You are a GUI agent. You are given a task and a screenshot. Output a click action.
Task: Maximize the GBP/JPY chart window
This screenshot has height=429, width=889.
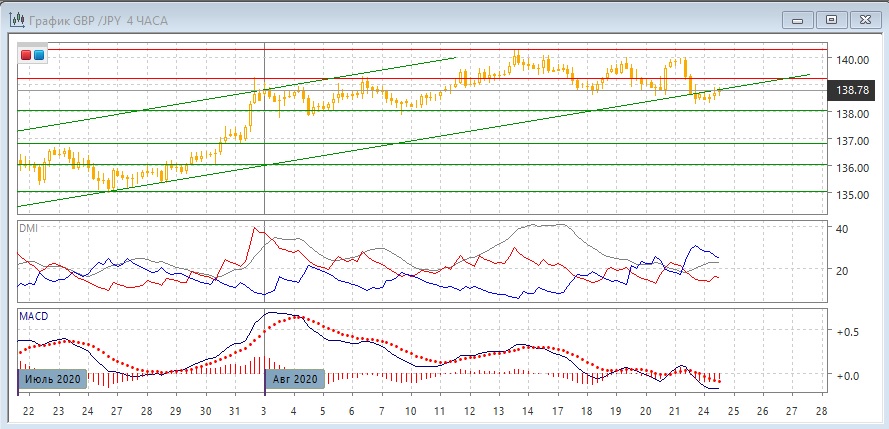coord(831,18)
